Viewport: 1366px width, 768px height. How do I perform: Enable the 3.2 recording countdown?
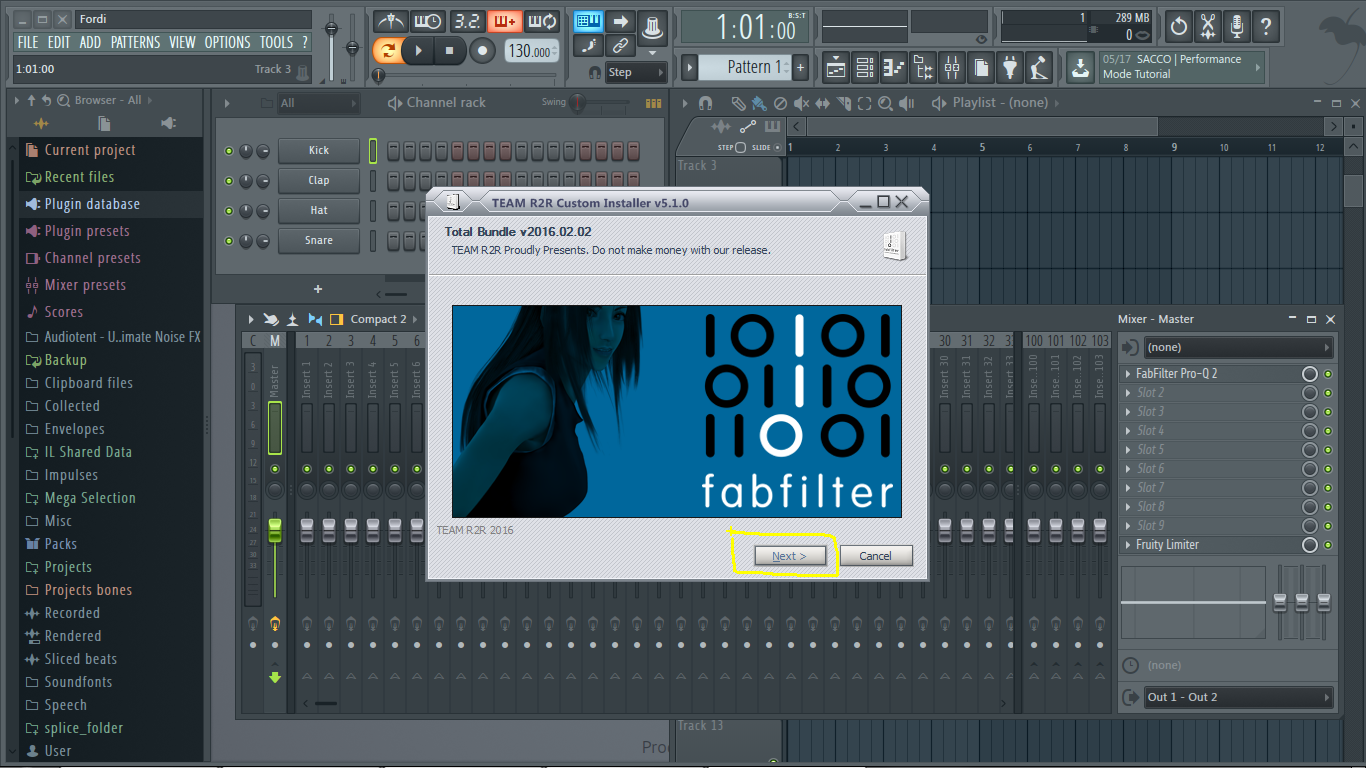click(466, 22)
